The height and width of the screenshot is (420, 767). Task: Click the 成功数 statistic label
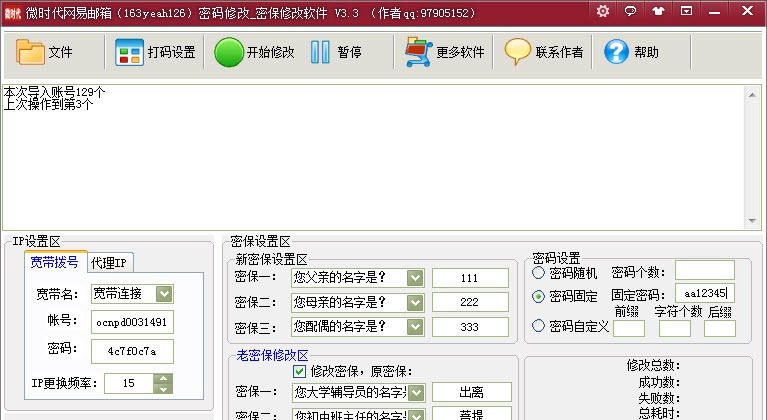point(659,382)
